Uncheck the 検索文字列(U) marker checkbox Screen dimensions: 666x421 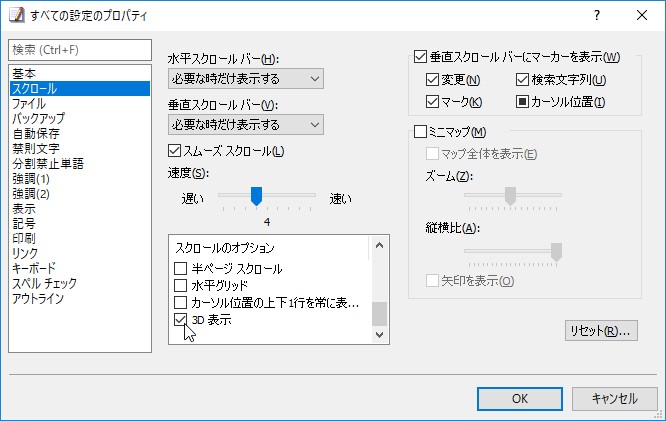tap(522, 79)
